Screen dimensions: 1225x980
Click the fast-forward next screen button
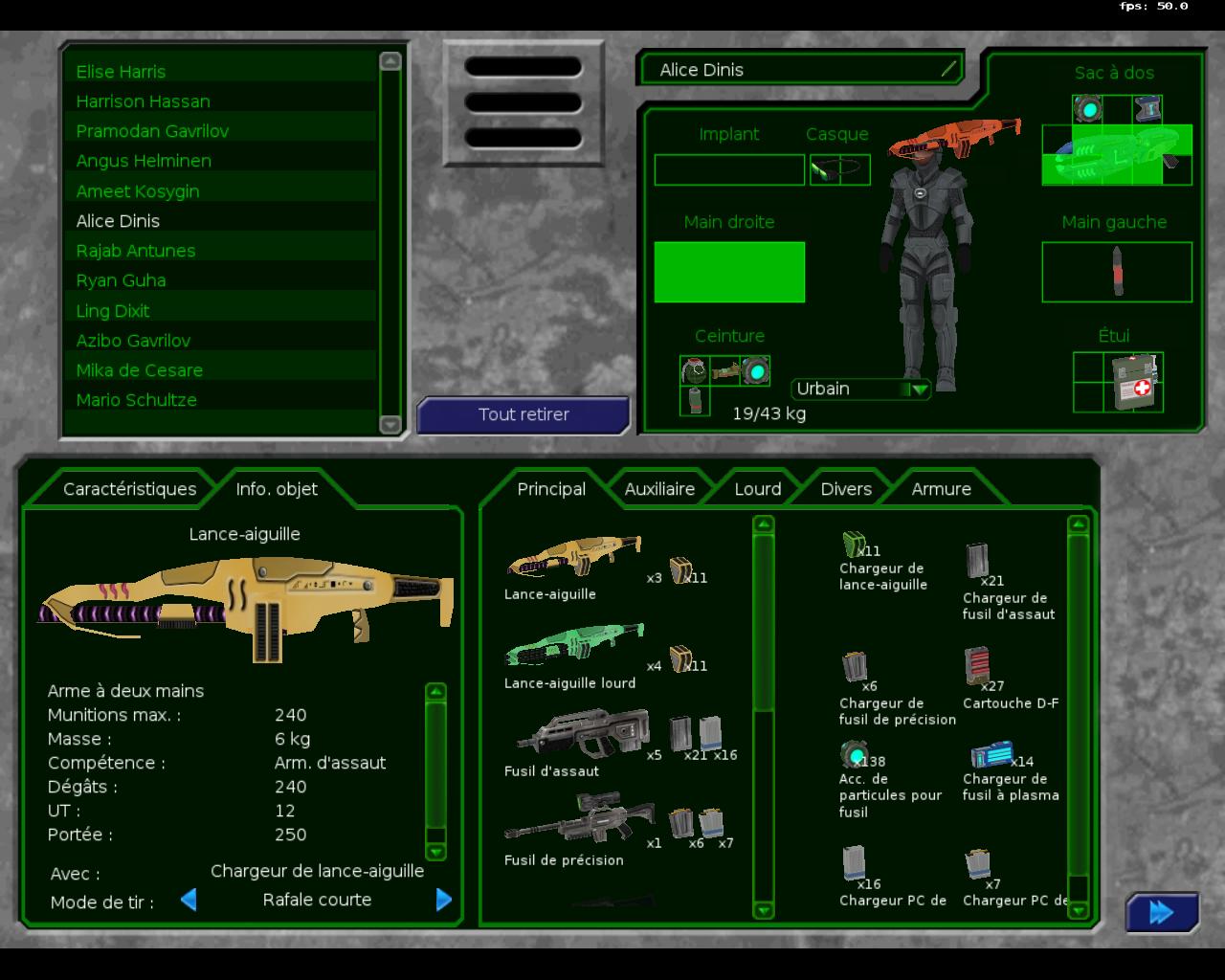[1162, 913]
